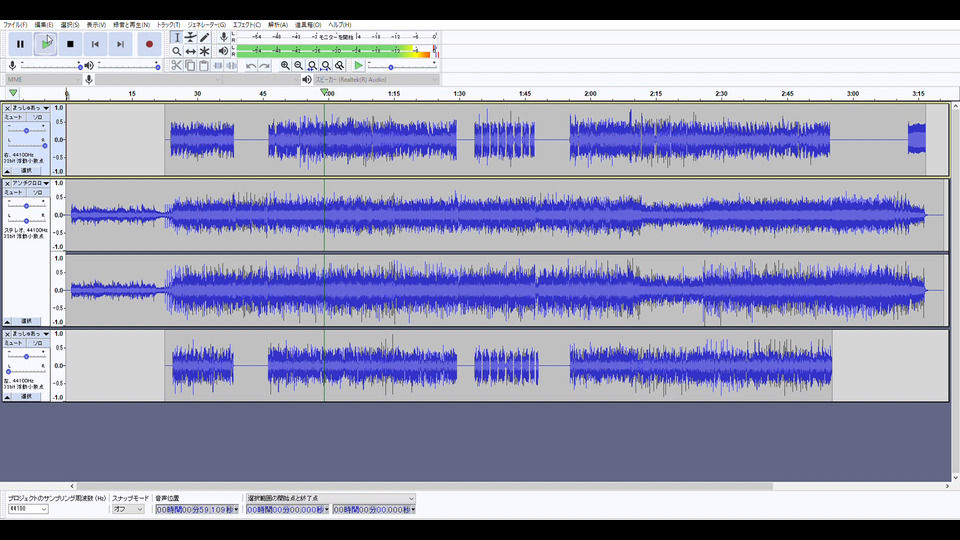
Task: Open the ファイル(F) menu
Action: point(15,25)
